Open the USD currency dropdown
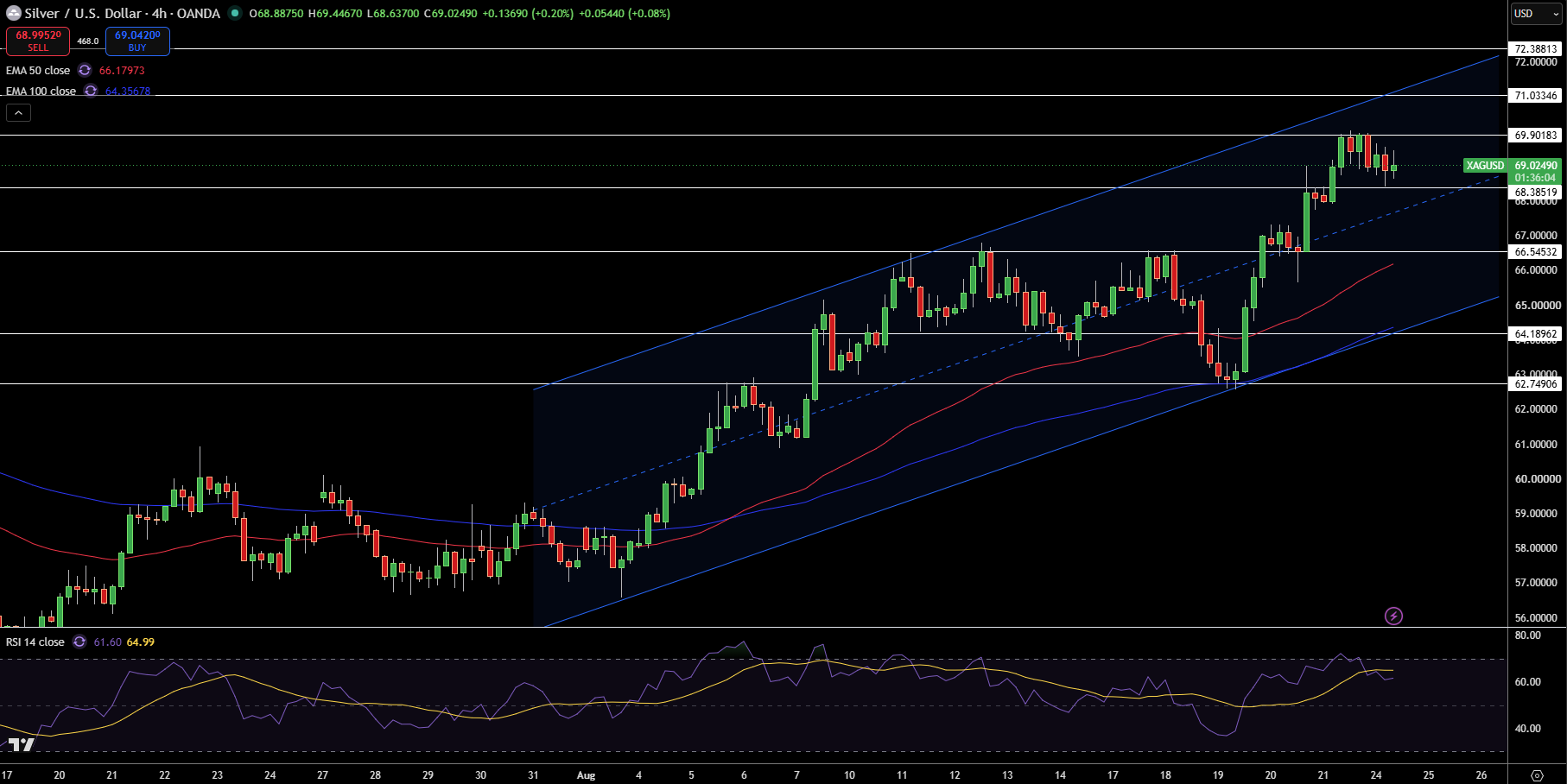The image size is (1567, 784). [x=1536, y=13]
